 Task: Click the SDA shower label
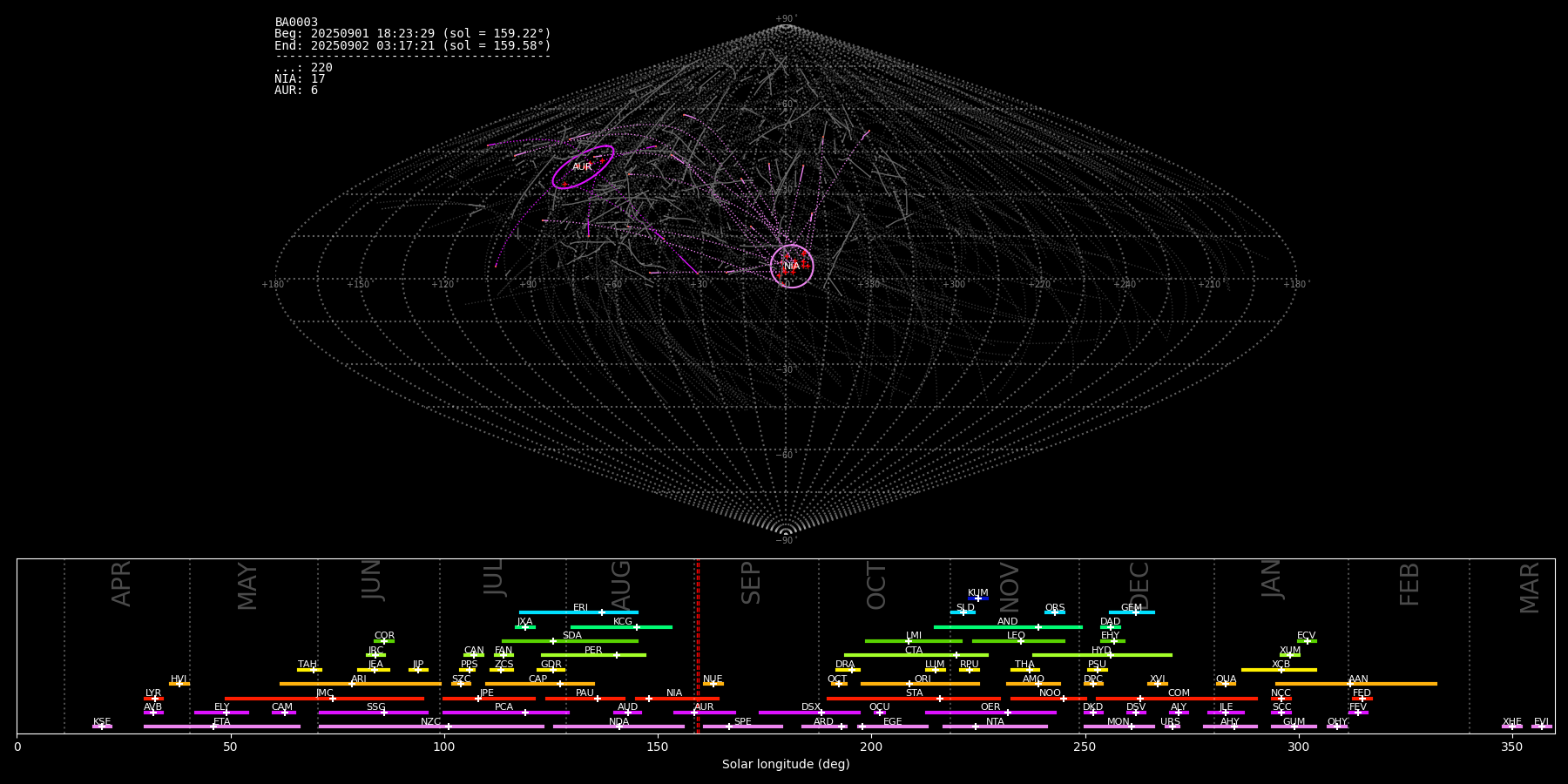point(572,636)
